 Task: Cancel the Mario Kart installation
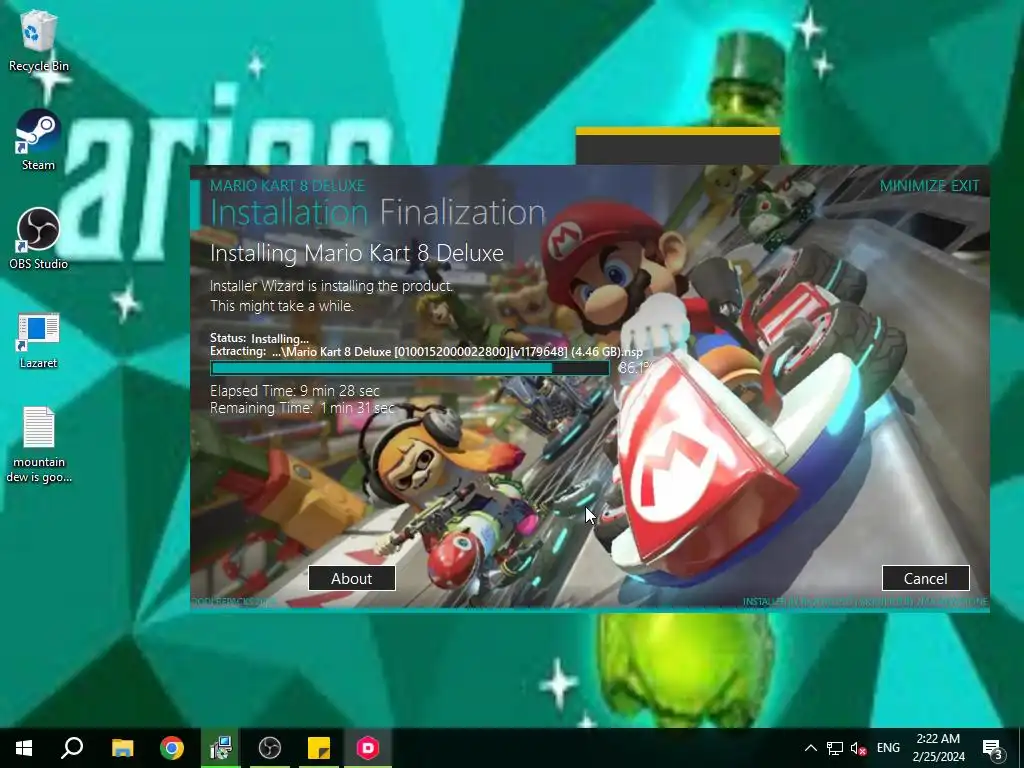pos(925,579)
